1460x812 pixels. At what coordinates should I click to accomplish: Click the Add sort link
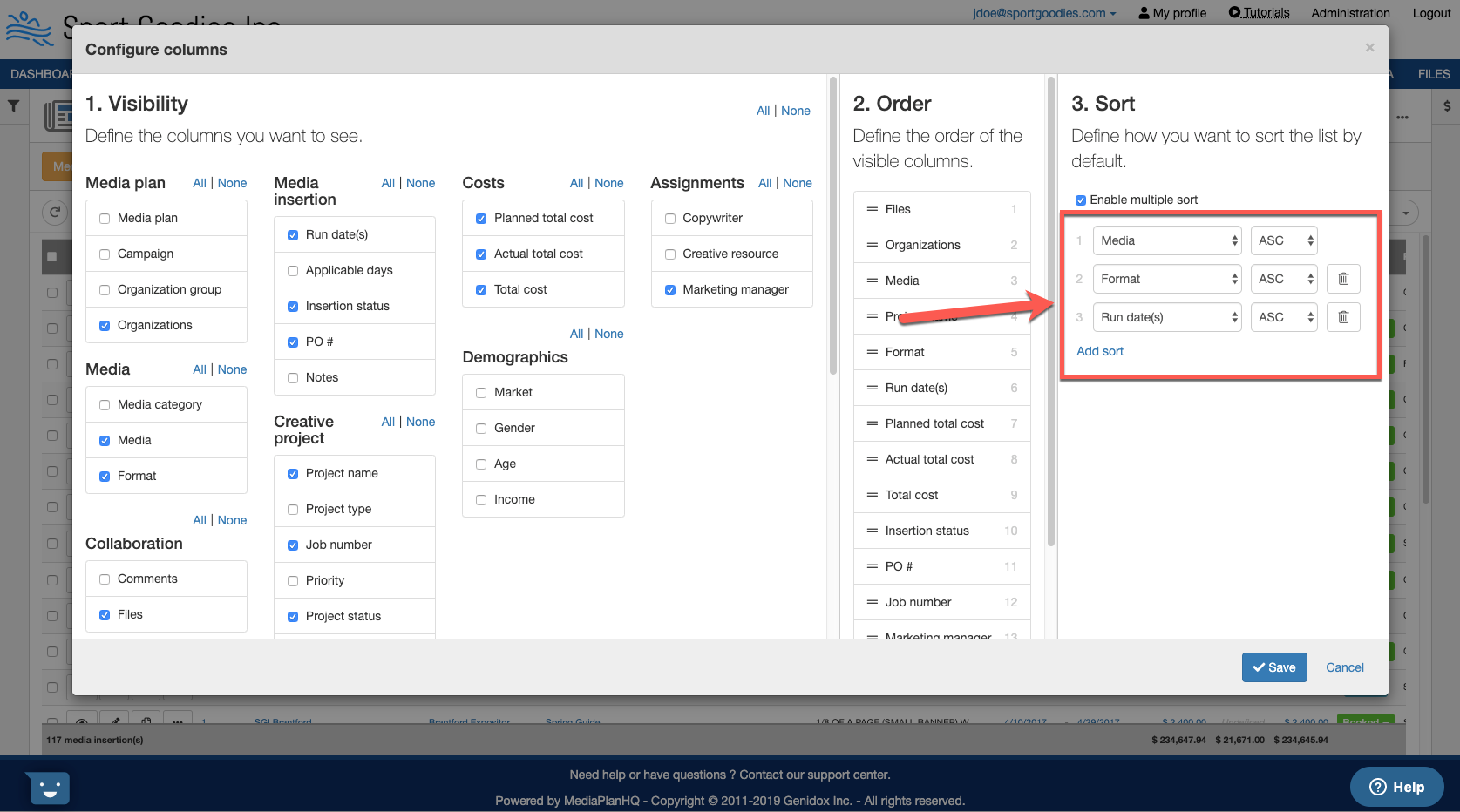point(1099,351)
